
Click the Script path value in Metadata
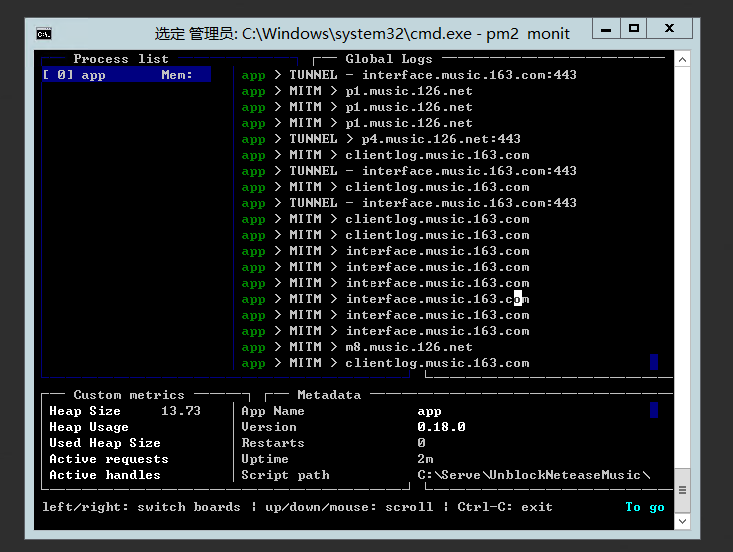click(x=534, y=475)
